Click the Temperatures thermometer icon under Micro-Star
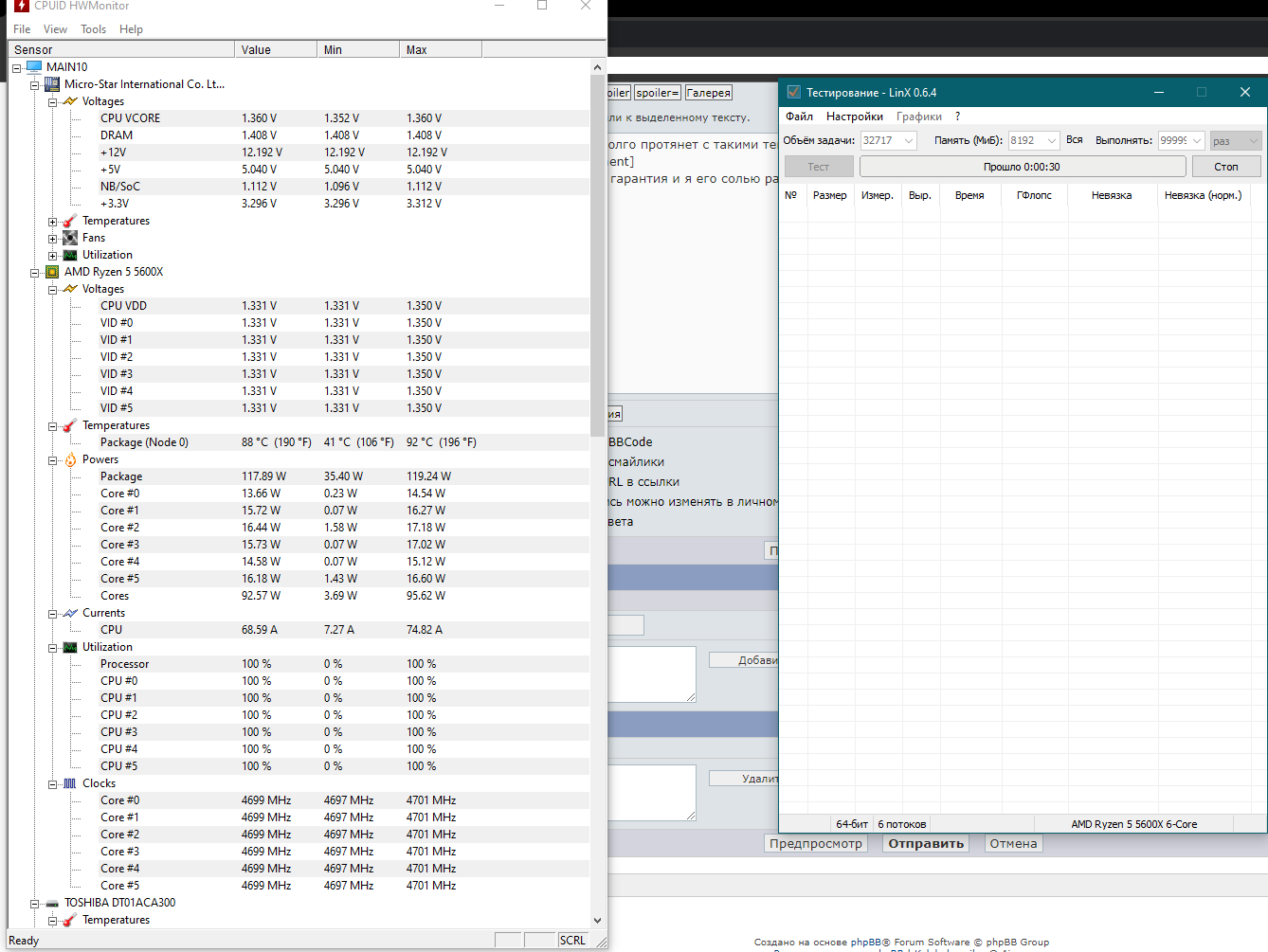The image size is (1268, 952). coord(70,221)
